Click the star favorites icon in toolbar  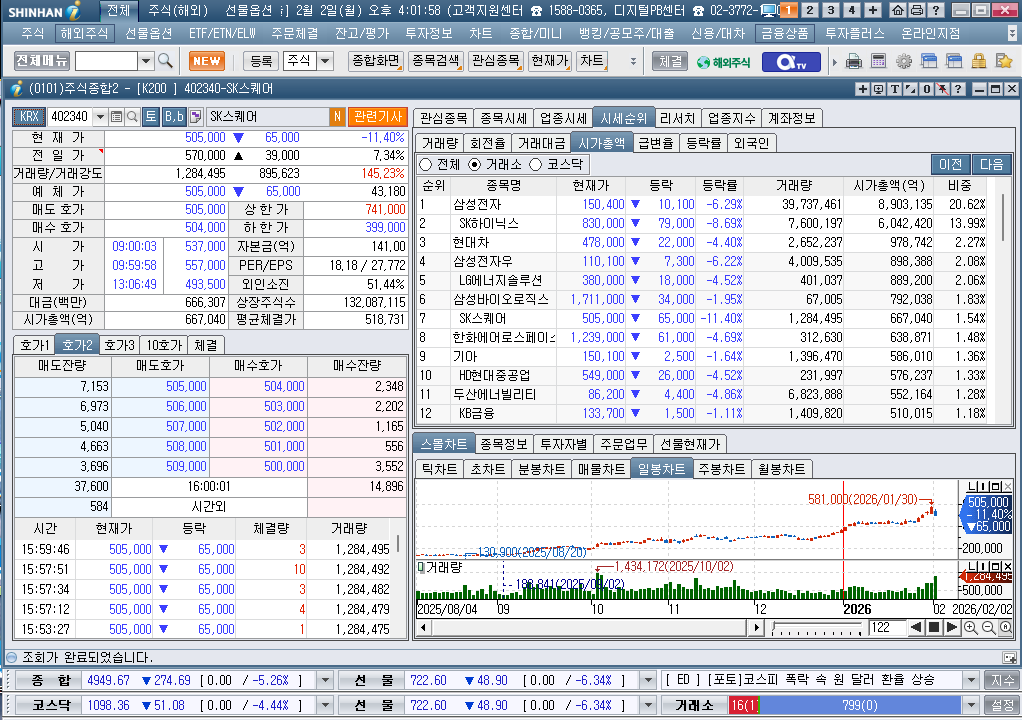click(x=1004, y=61)
